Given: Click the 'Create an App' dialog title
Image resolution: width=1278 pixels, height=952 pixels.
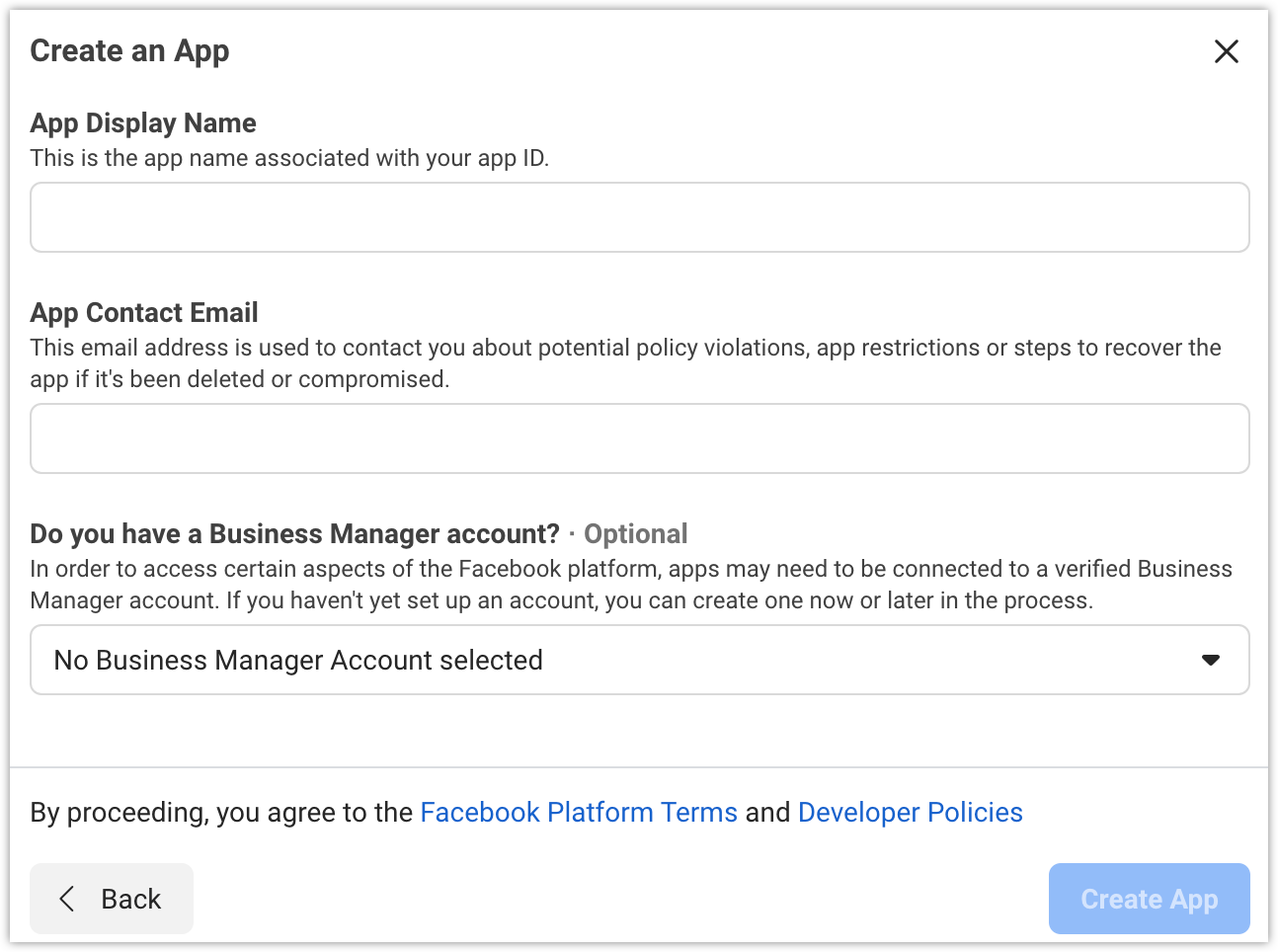Looking at the screenshot, I should coord(129,50).
